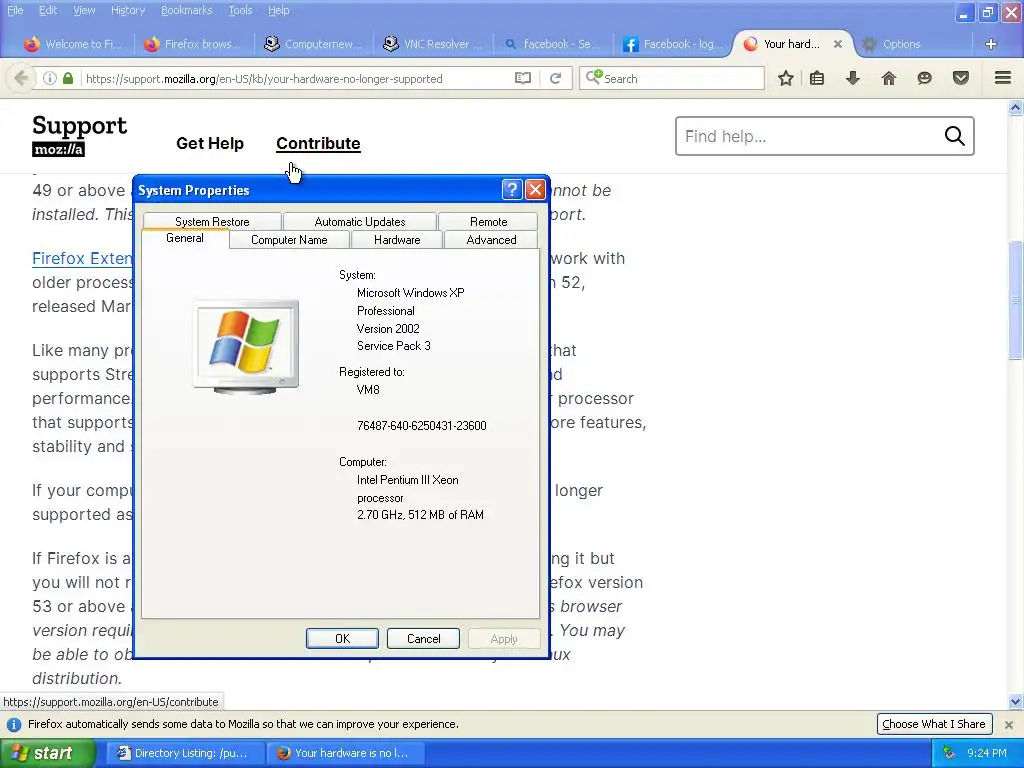Click the taskbar clock showing 9:24 PM
Image resolution: width=1024 pixels, height=768 pixels.
tap(986, 753)
